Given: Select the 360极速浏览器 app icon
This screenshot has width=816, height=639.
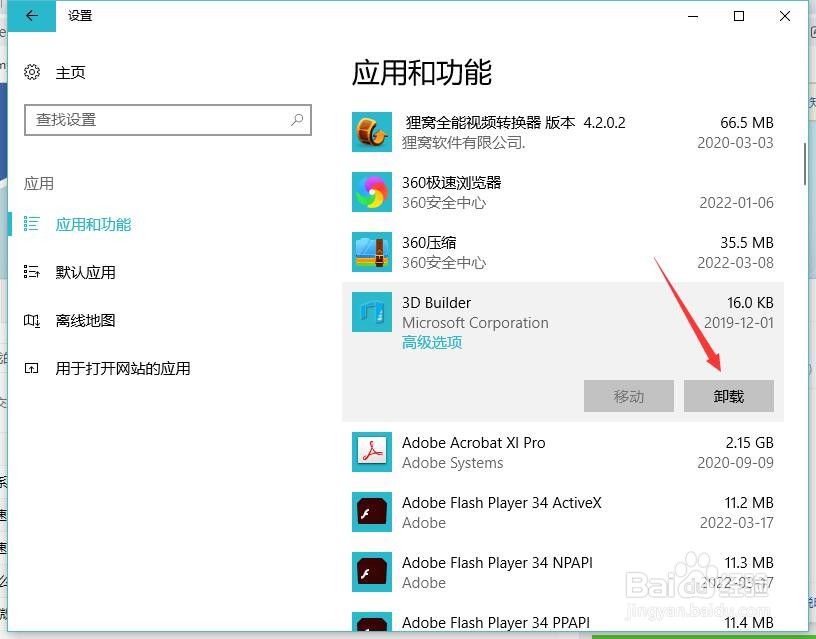Looking at the screenshot, I should [x=372, y=192].
